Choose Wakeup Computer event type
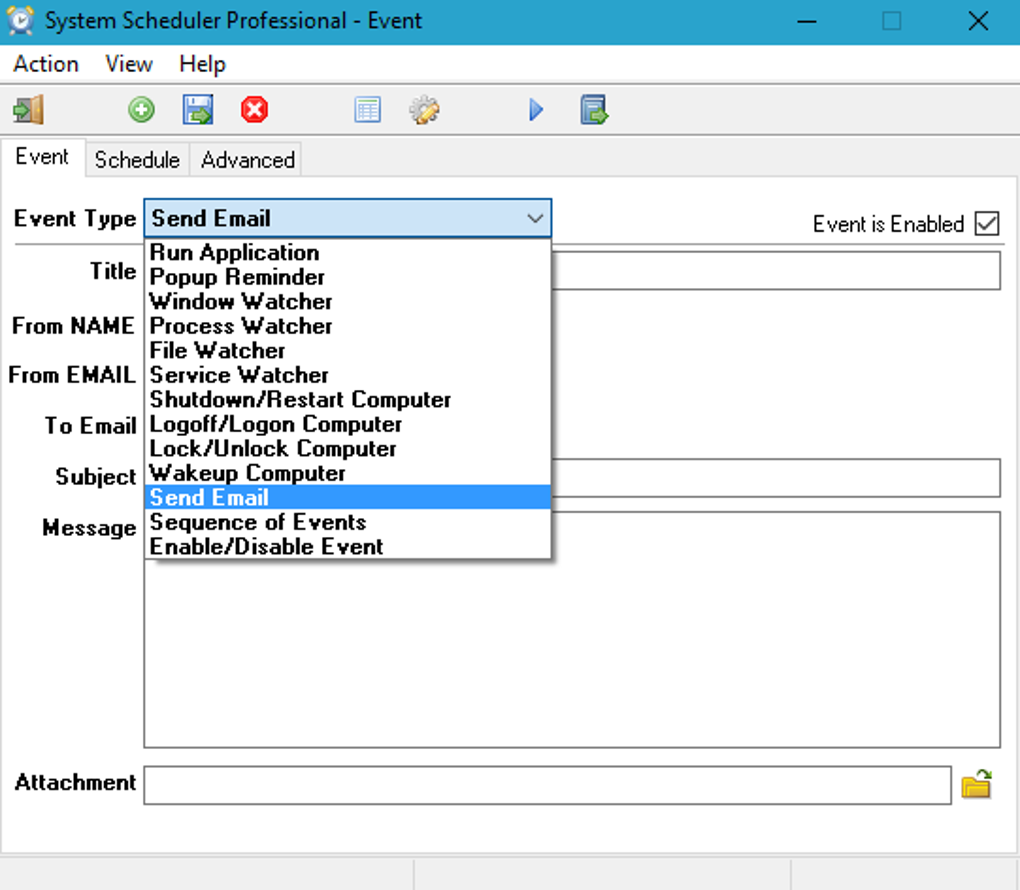 pyautogui.click(x=348, y=473)
